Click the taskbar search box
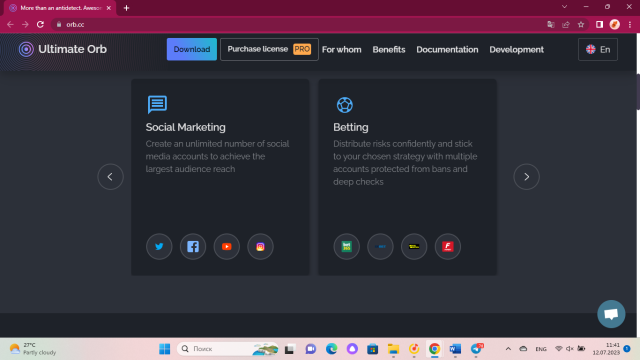The width and height of the screenshot is (640, 360). (228, 349)
